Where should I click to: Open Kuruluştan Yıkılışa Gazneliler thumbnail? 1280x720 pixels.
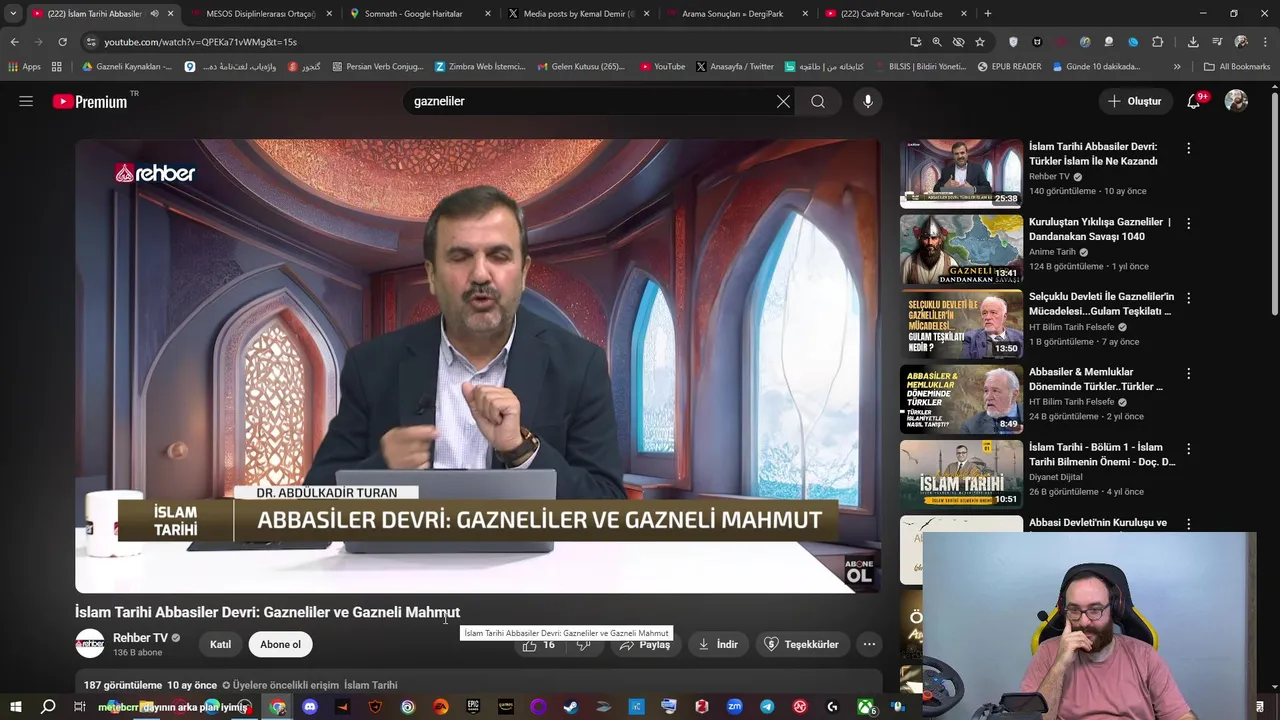tap(961, 250)
